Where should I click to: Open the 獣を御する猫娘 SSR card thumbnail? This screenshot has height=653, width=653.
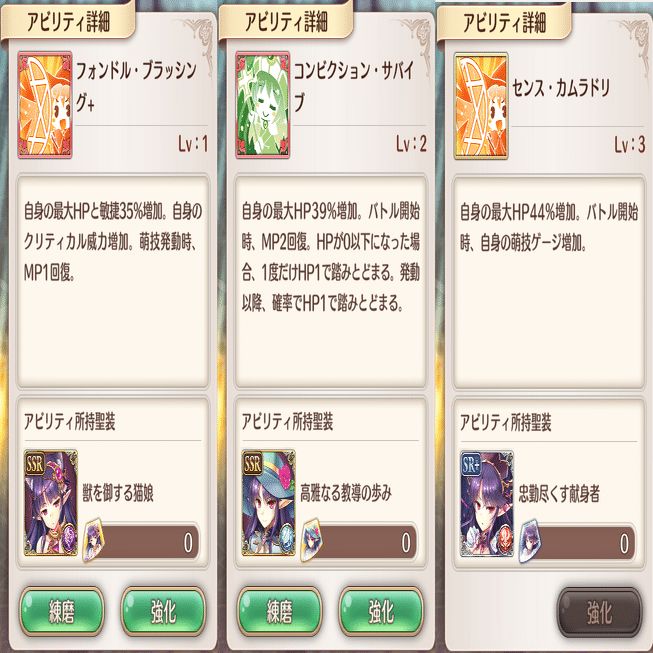point(51,502)
